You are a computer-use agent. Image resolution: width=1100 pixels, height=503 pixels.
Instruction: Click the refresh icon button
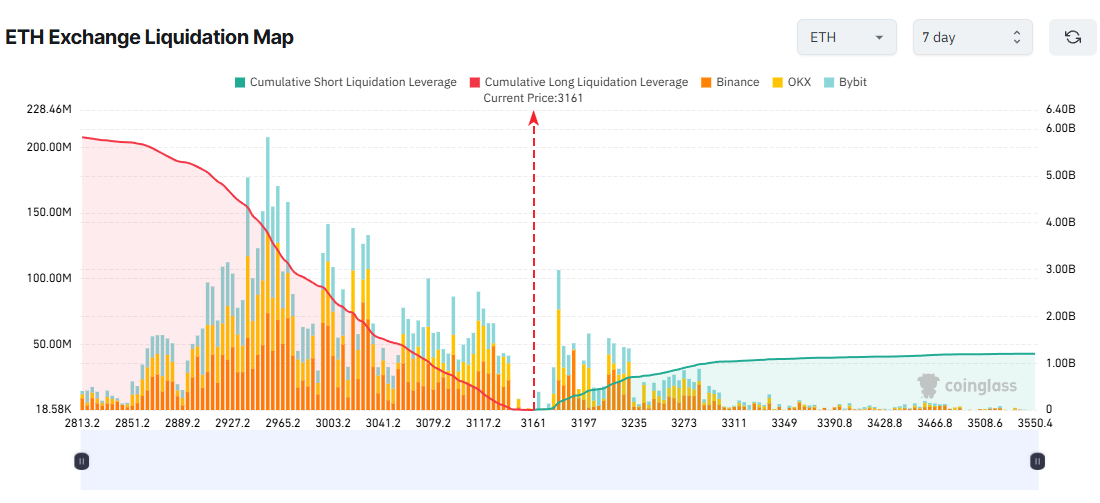1073,37
